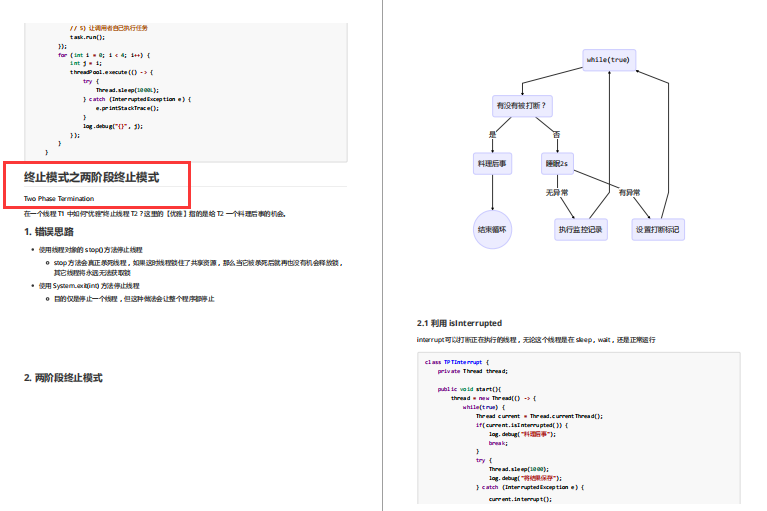This screenshot has height=511, width=767.
Task: Click the heading 1. 错误思路
Action: tap(49, 232)
